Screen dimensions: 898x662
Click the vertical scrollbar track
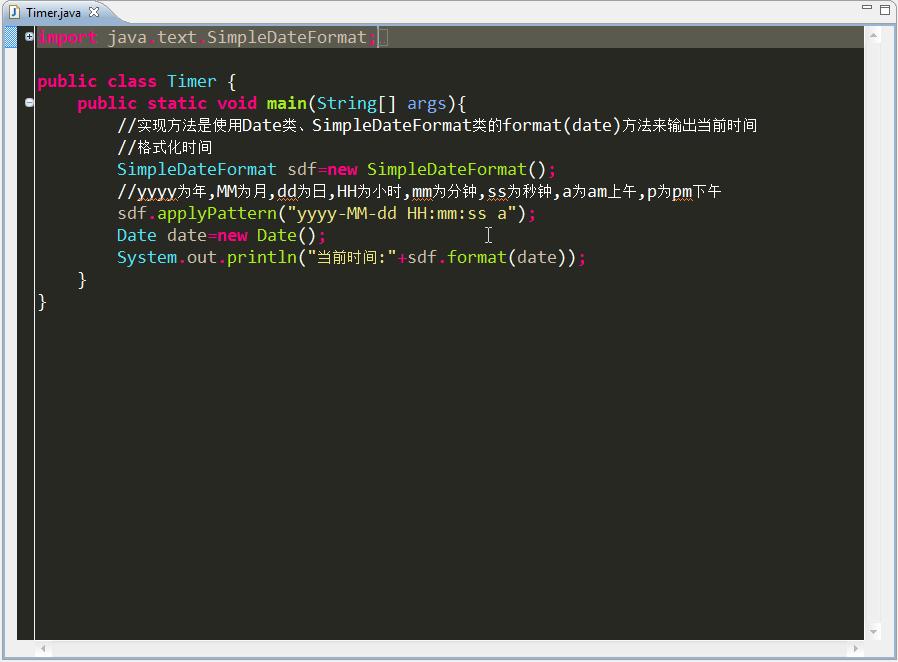click(875, 330)
